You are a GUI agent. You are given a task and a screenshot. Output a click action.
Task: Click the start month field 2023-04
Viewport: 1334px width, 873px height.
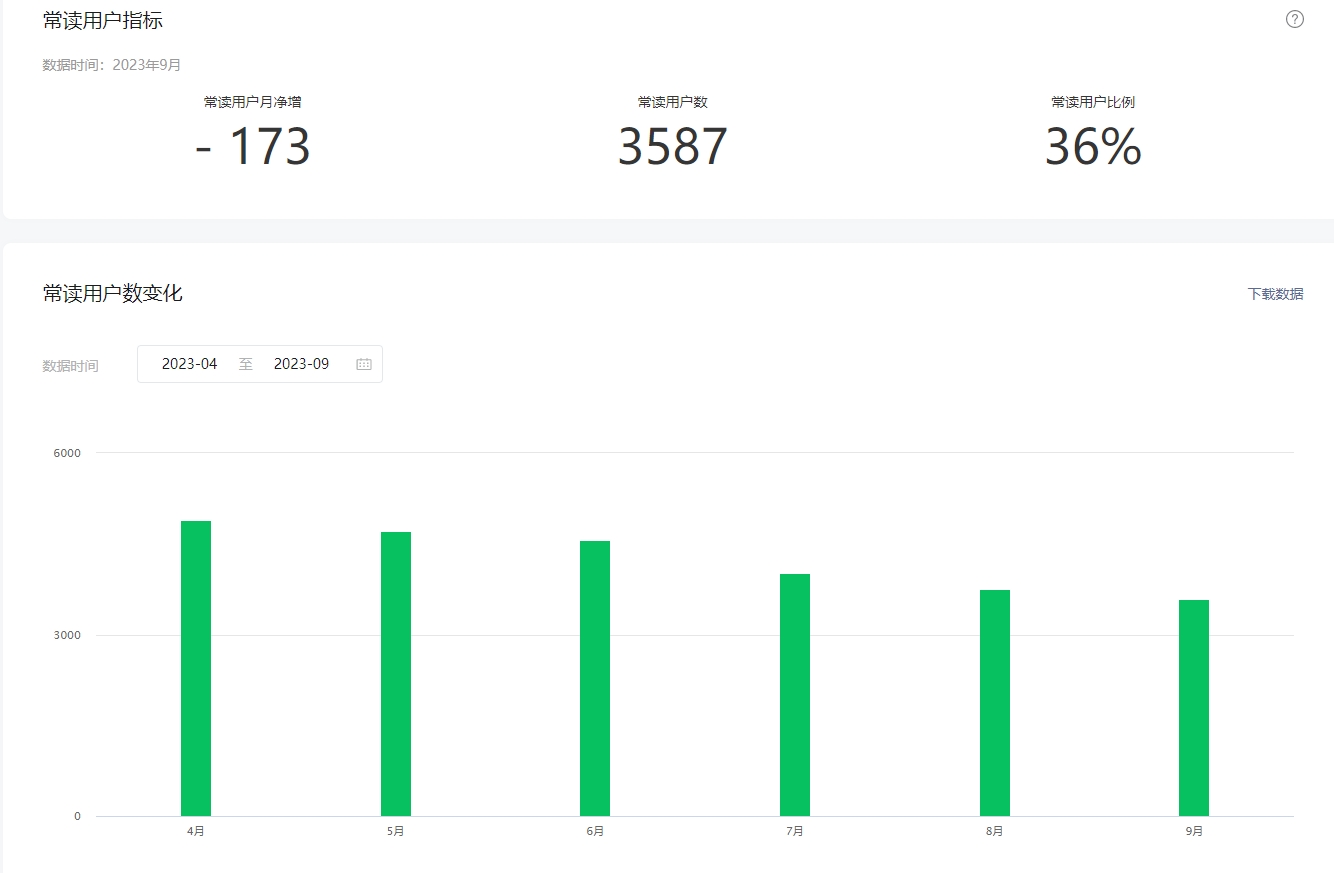(x=190, y=364)
